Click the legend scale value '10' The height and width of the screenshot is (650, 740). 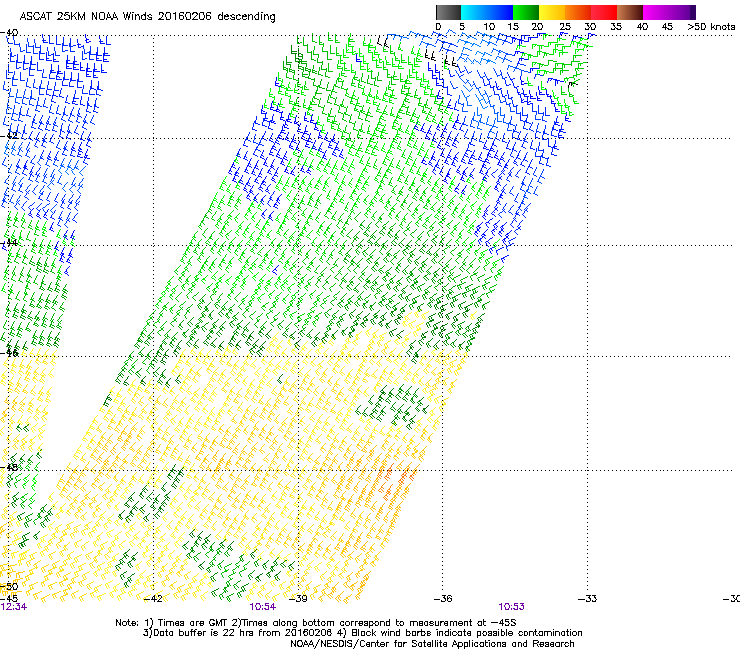pyautogui.click(x=489, y=27)
